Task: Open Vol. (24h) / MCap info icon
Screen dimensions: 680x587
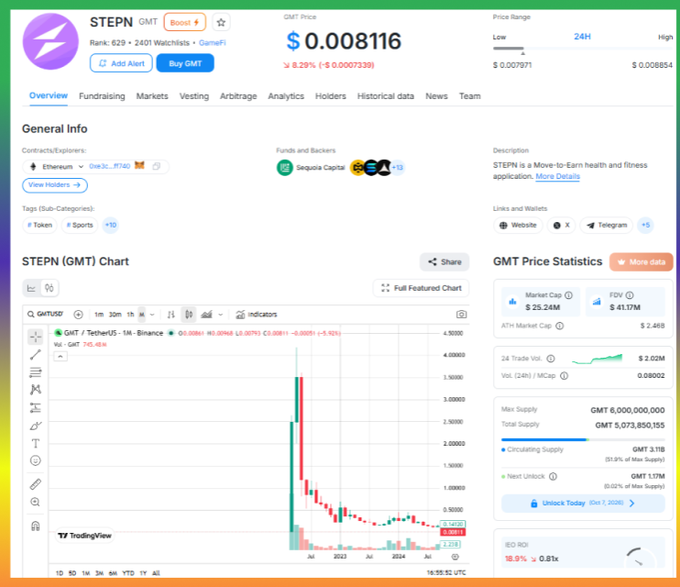Action: click(x=564, y=376)
